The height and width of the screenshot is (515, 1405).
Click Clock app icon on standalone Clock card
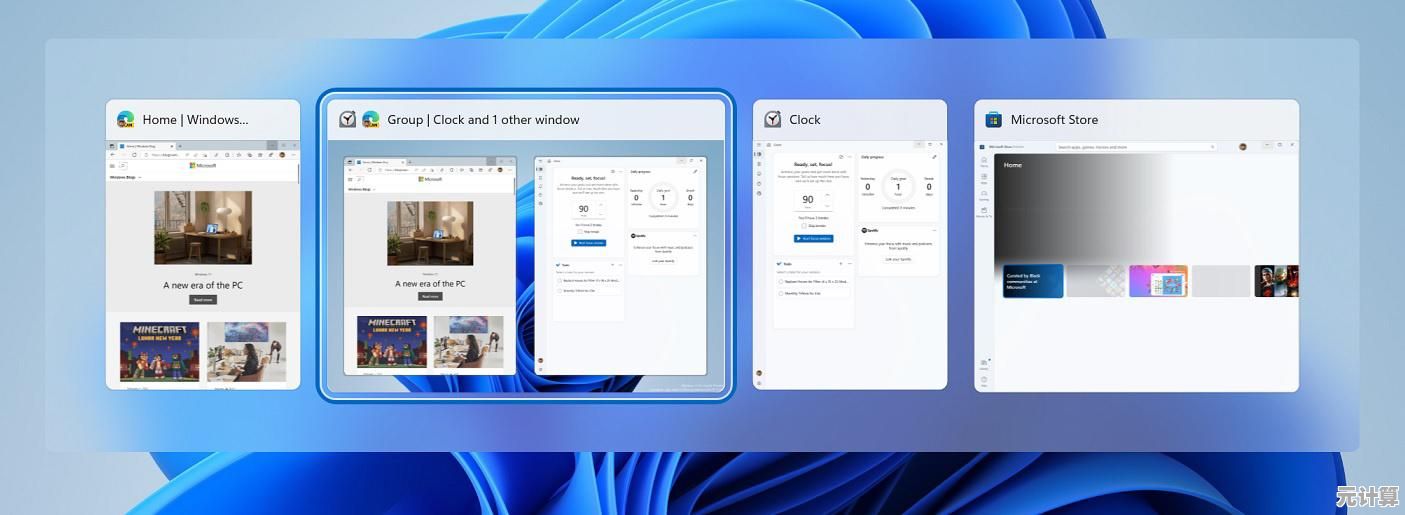click(773, 120)
